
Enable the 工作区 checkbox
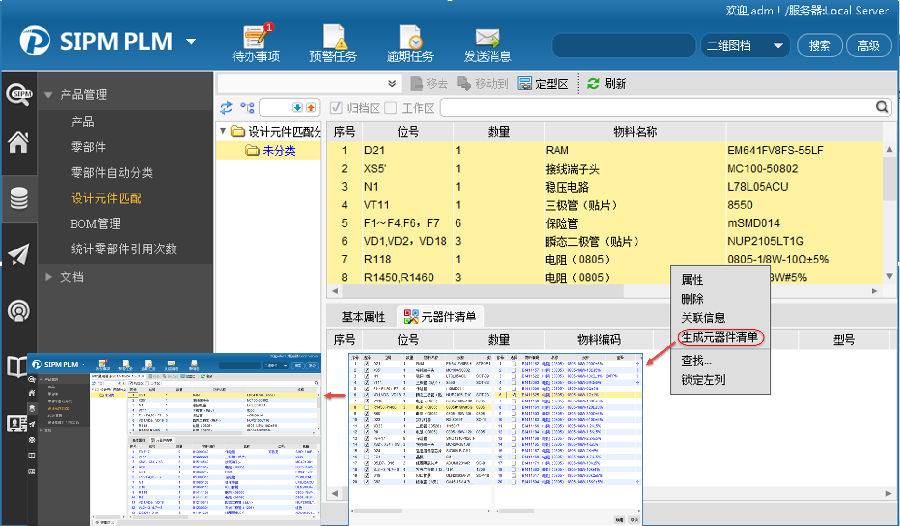click(x=391, y=108)
